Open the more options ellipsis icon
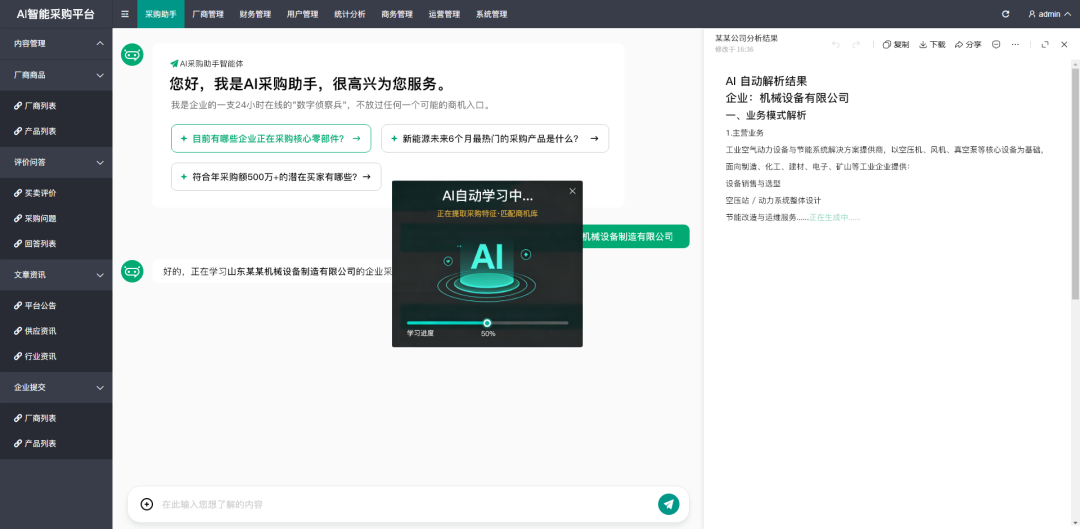 [1015, 44]
